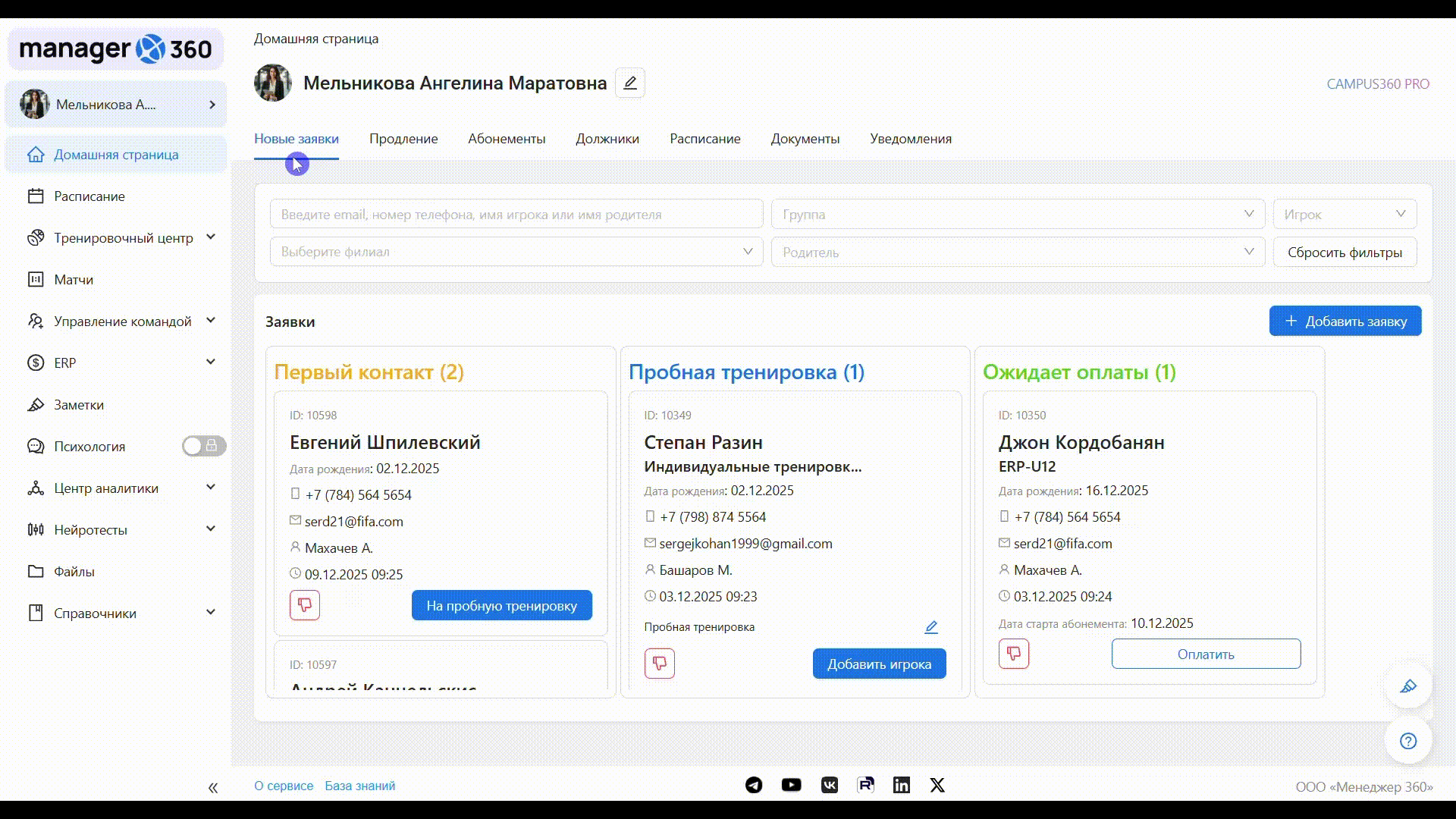Collapse the sidebar with double chevron
This screenshot has height=819, width=1456.
pyautogui.click(x=213, y=788)
